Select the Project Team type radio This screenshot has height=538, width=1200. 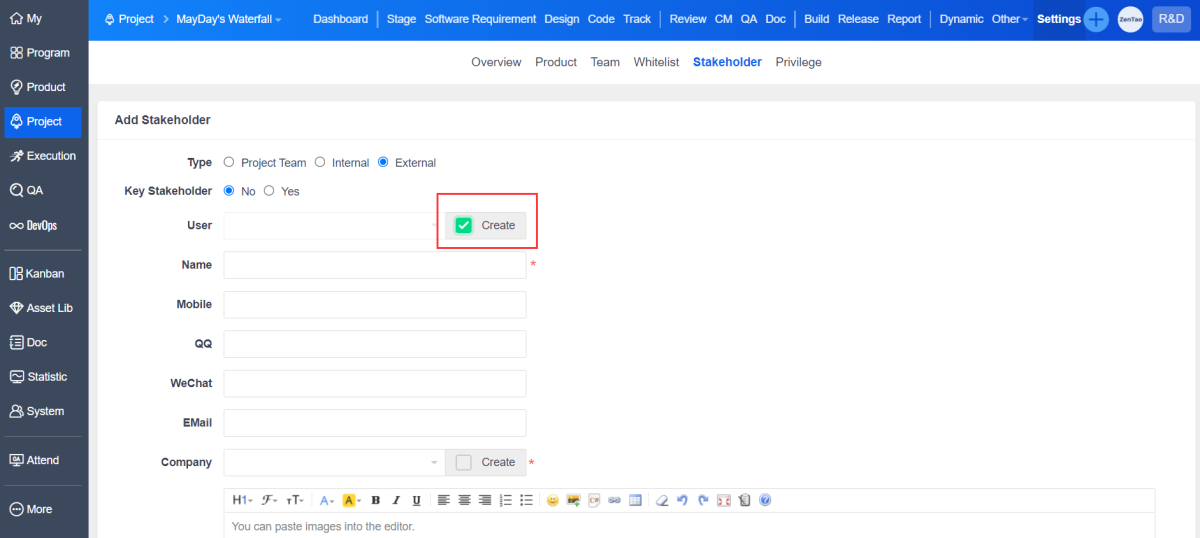click(229, 162)
